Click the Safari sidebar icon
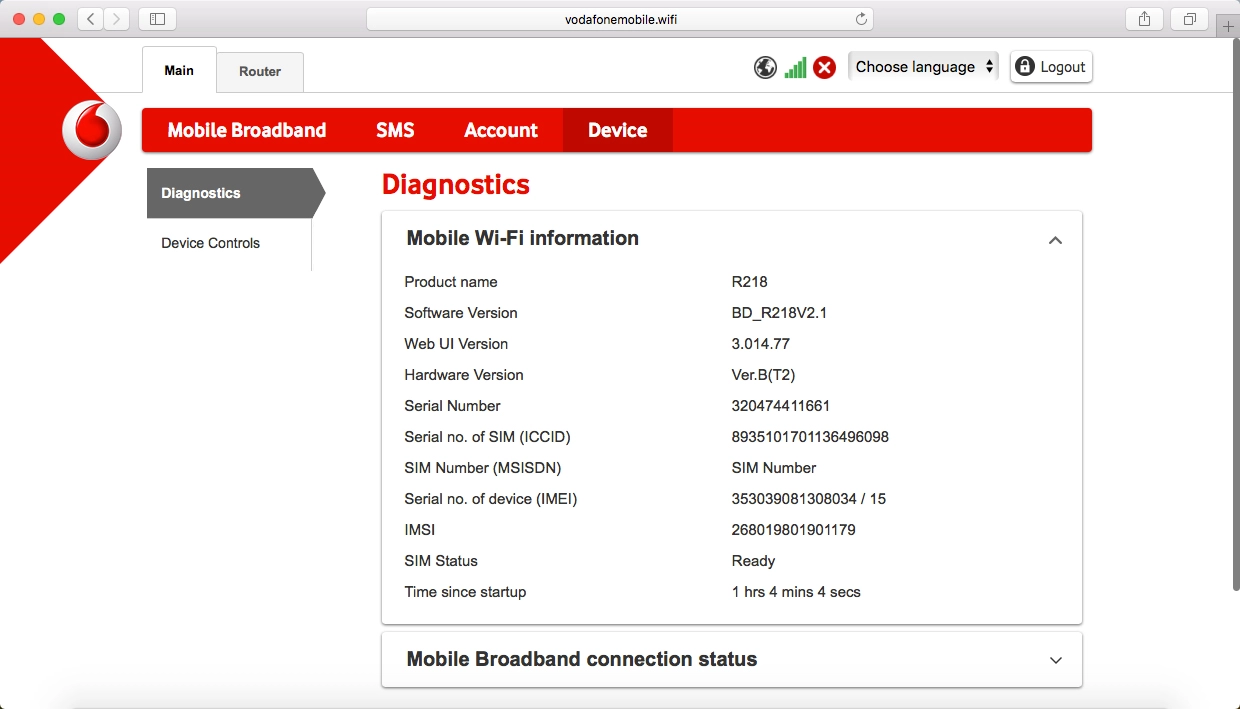The width and height of the screenshot is (1240, 709). pos(157,18)
